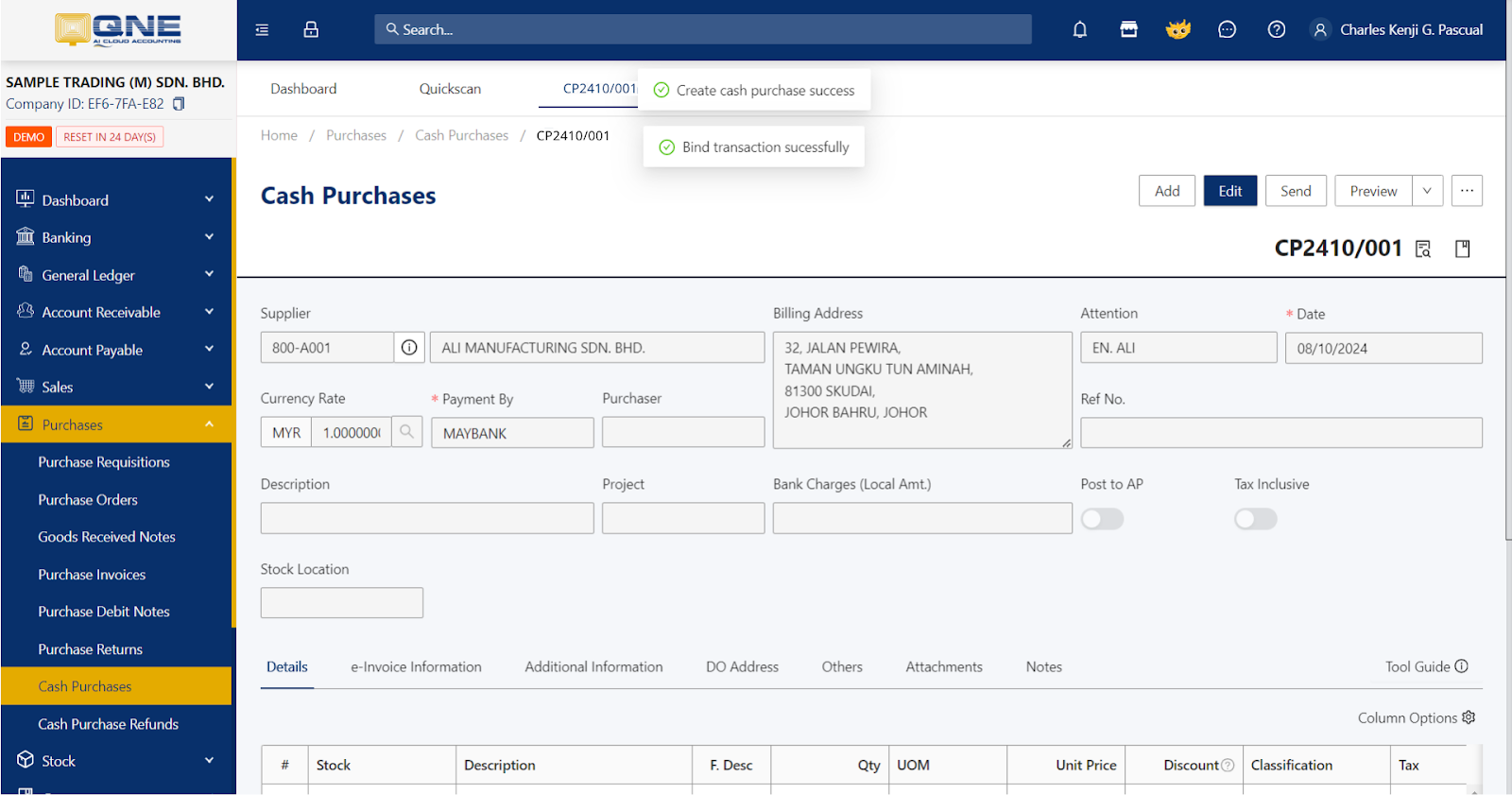This screenshot has width=1512, height=811.
Task: Expand Account Payable menu chevron
Action: point(210,349)
